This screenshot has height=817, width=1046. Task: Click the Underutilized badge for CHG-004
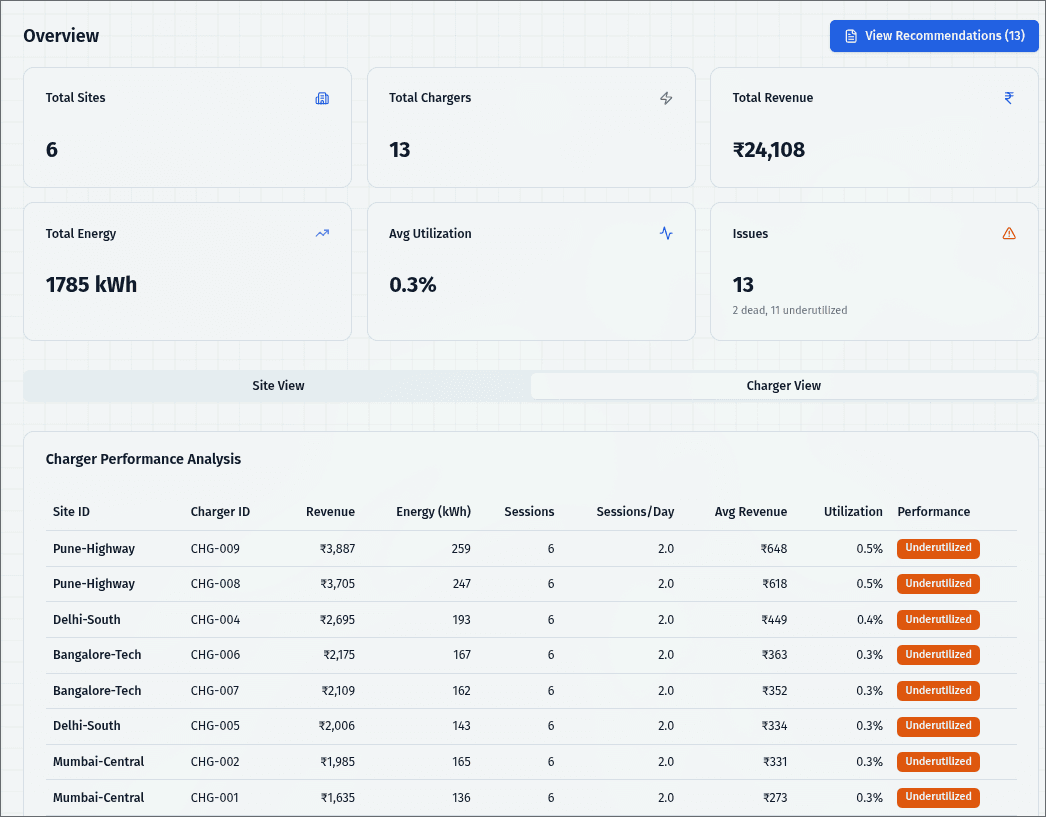pyautogui.click(x=938, y=620)
